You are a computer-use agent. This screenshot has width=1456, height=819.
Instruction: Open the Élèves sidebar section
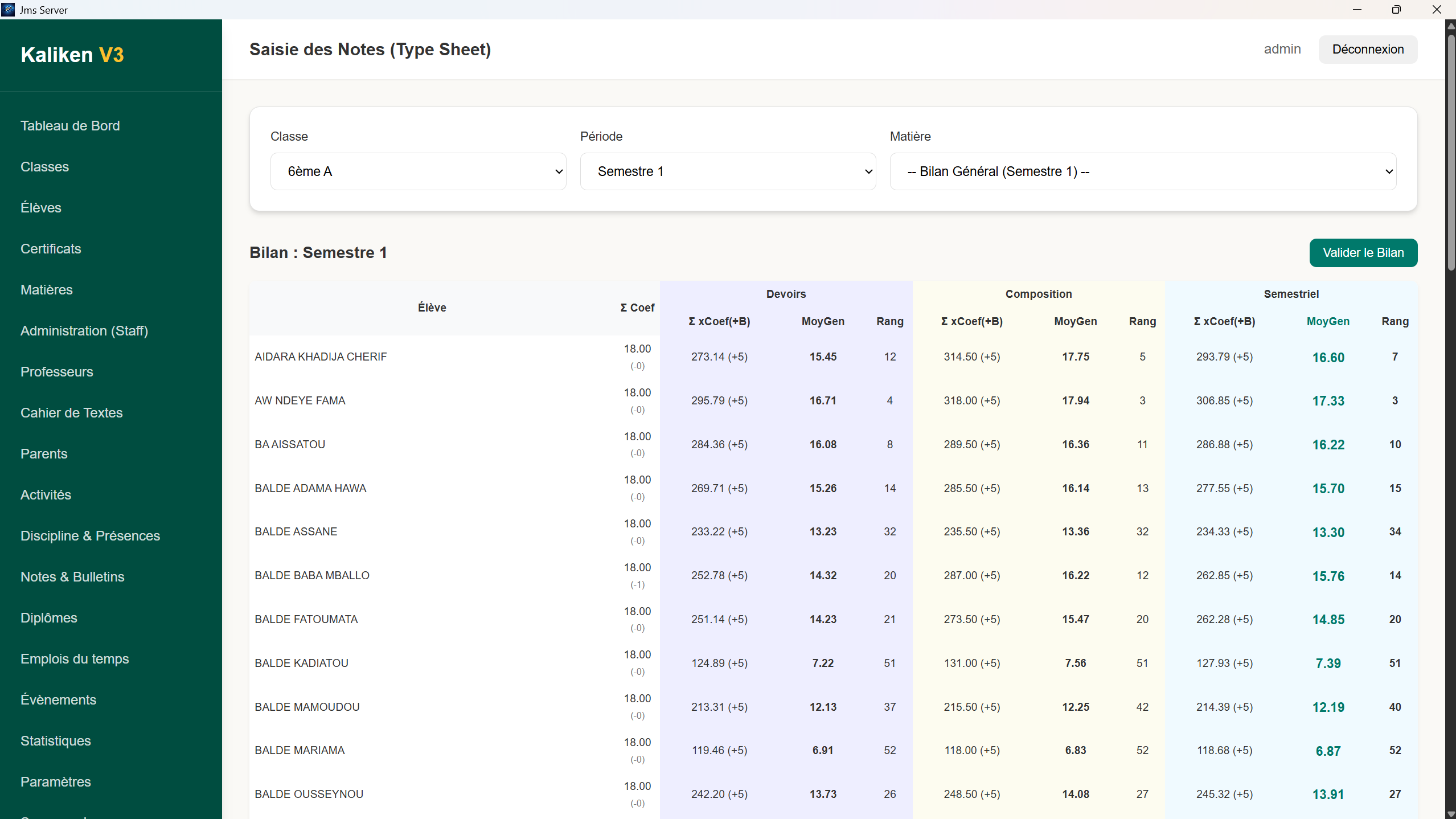point(41,208)
